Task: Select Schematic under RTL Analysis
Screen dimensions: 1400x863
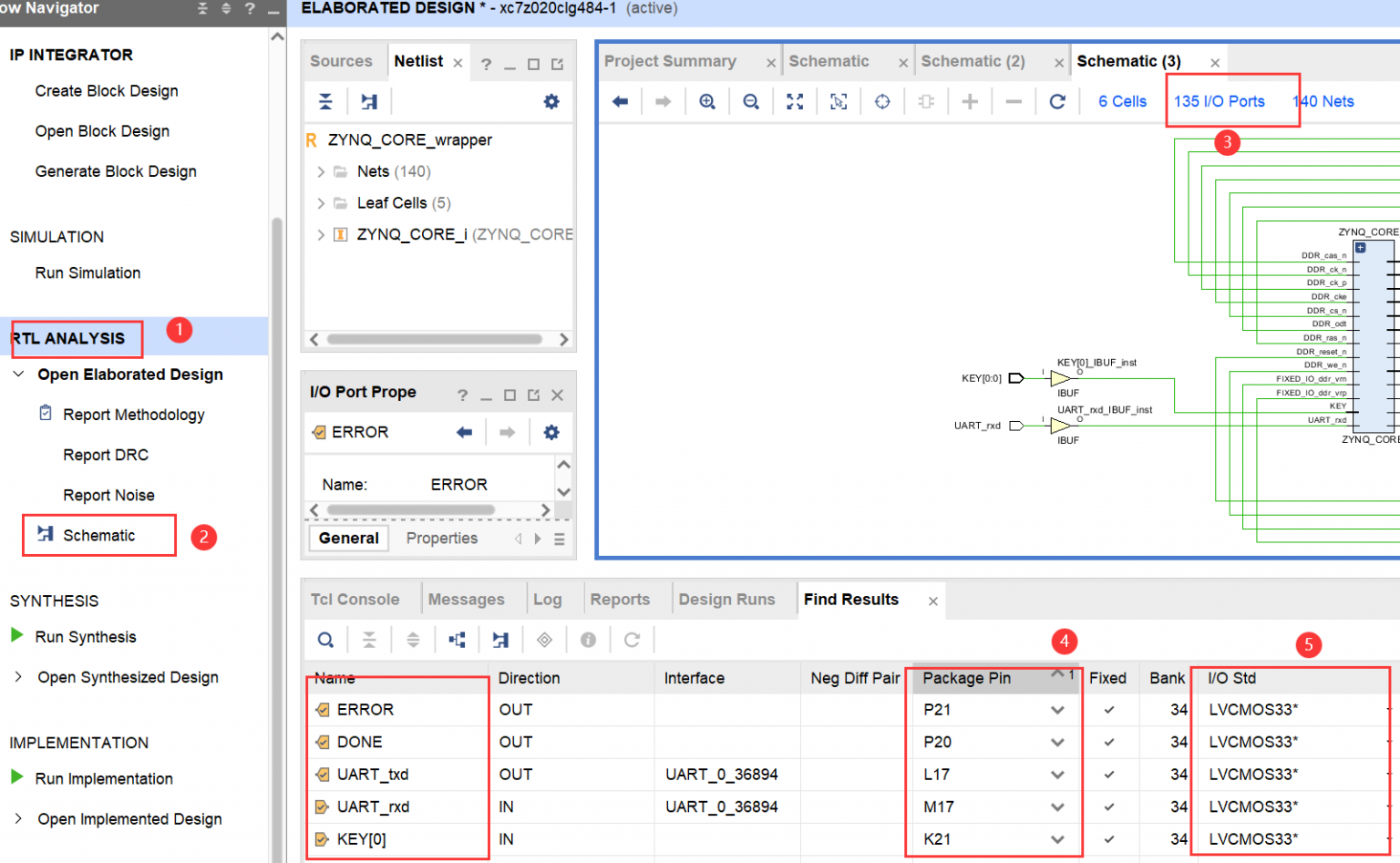Action: [x=98, y=536]
